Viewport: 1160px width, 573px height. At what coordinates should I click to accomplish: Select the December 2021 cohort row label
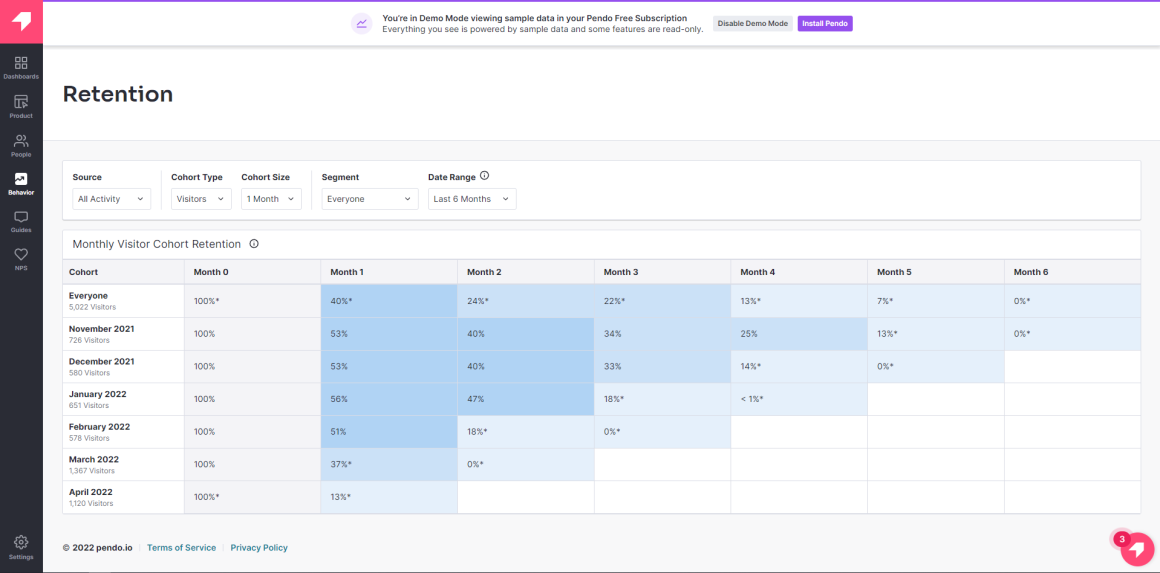click(x=124, y=367)
